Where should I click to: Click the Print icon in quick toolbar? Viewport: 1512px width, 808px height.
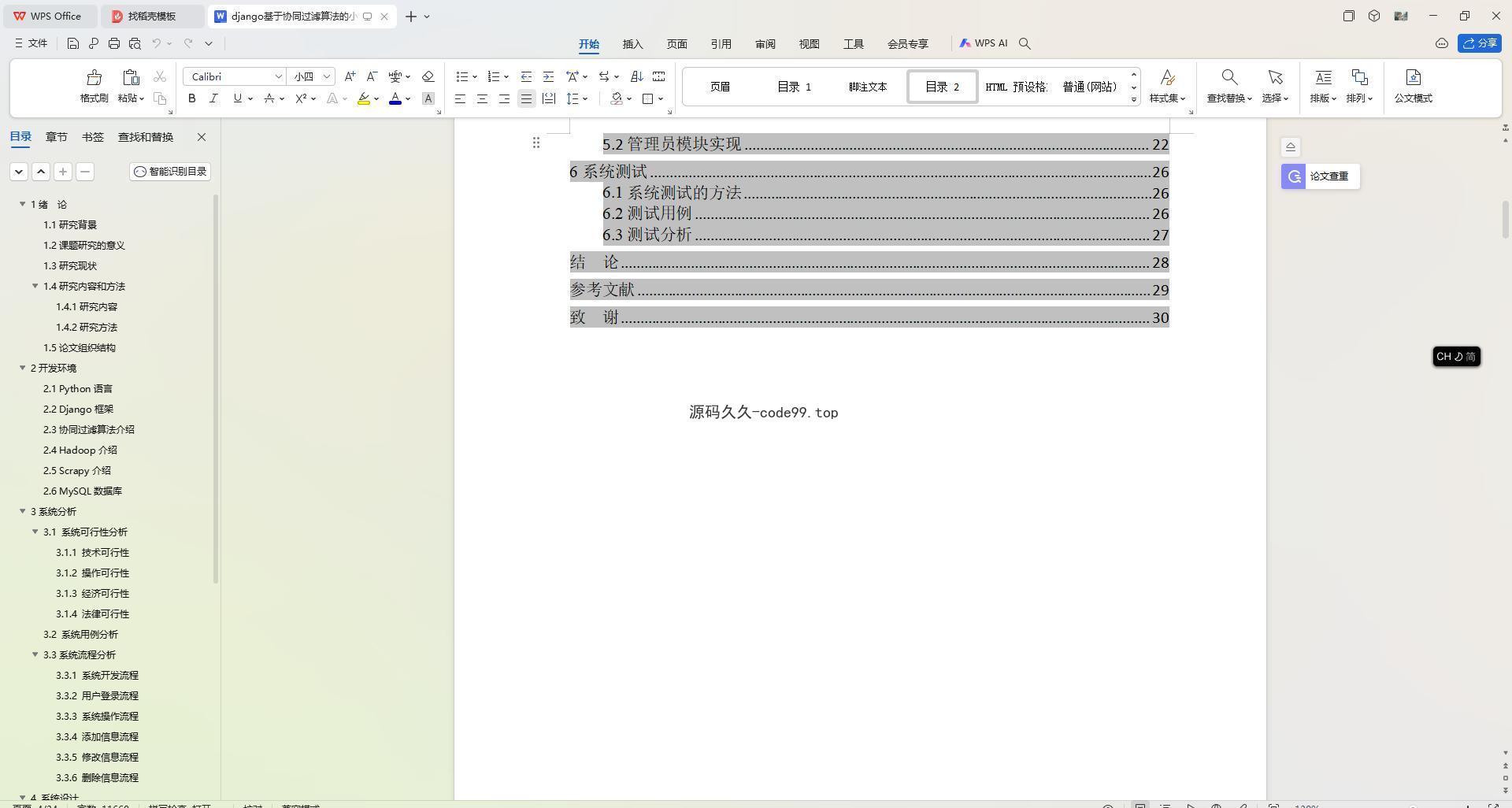[114, 43]
